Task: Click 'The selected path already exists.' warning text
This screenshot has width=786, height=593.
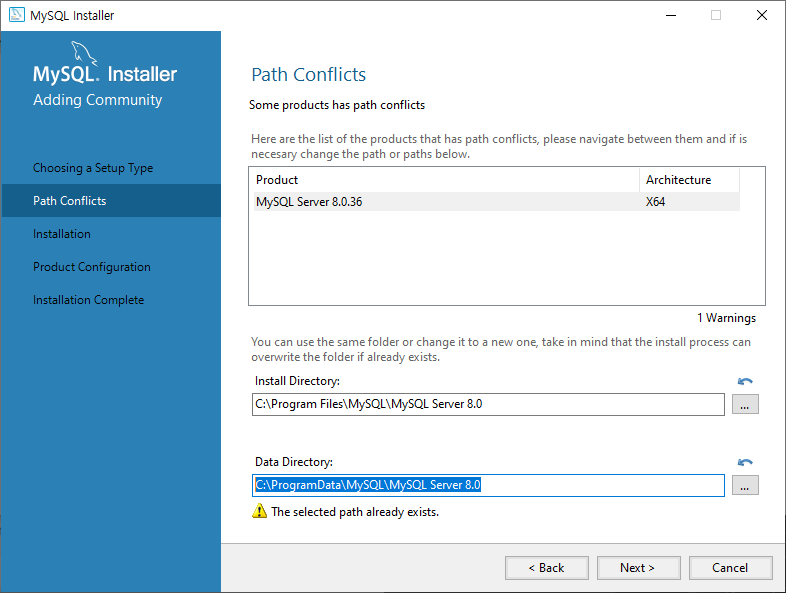Action: click(355, 512)
